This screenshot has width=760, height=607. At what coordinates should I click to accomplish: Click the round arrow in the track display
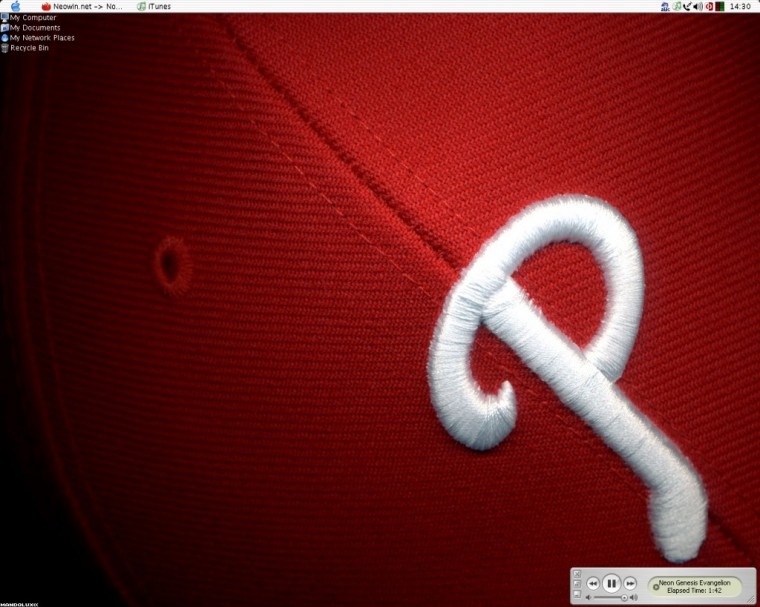point(656,587)
